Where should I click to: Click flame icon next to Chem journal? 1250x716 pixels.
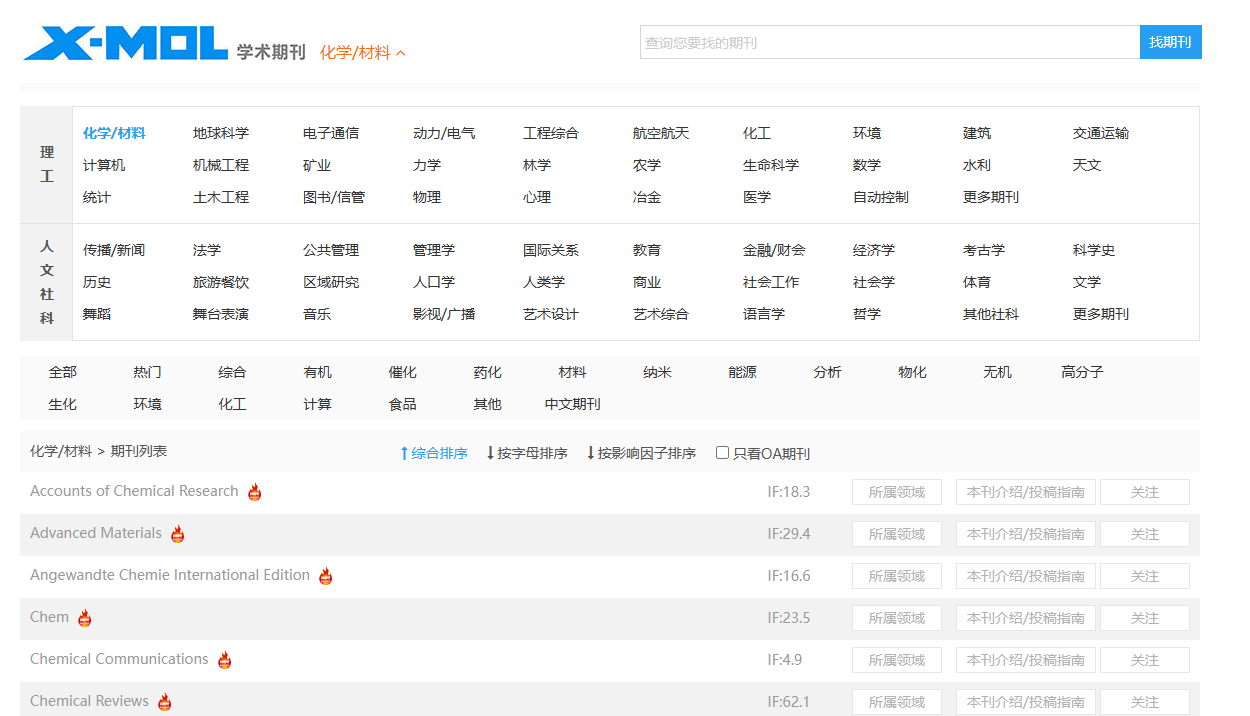click(85, 618)
